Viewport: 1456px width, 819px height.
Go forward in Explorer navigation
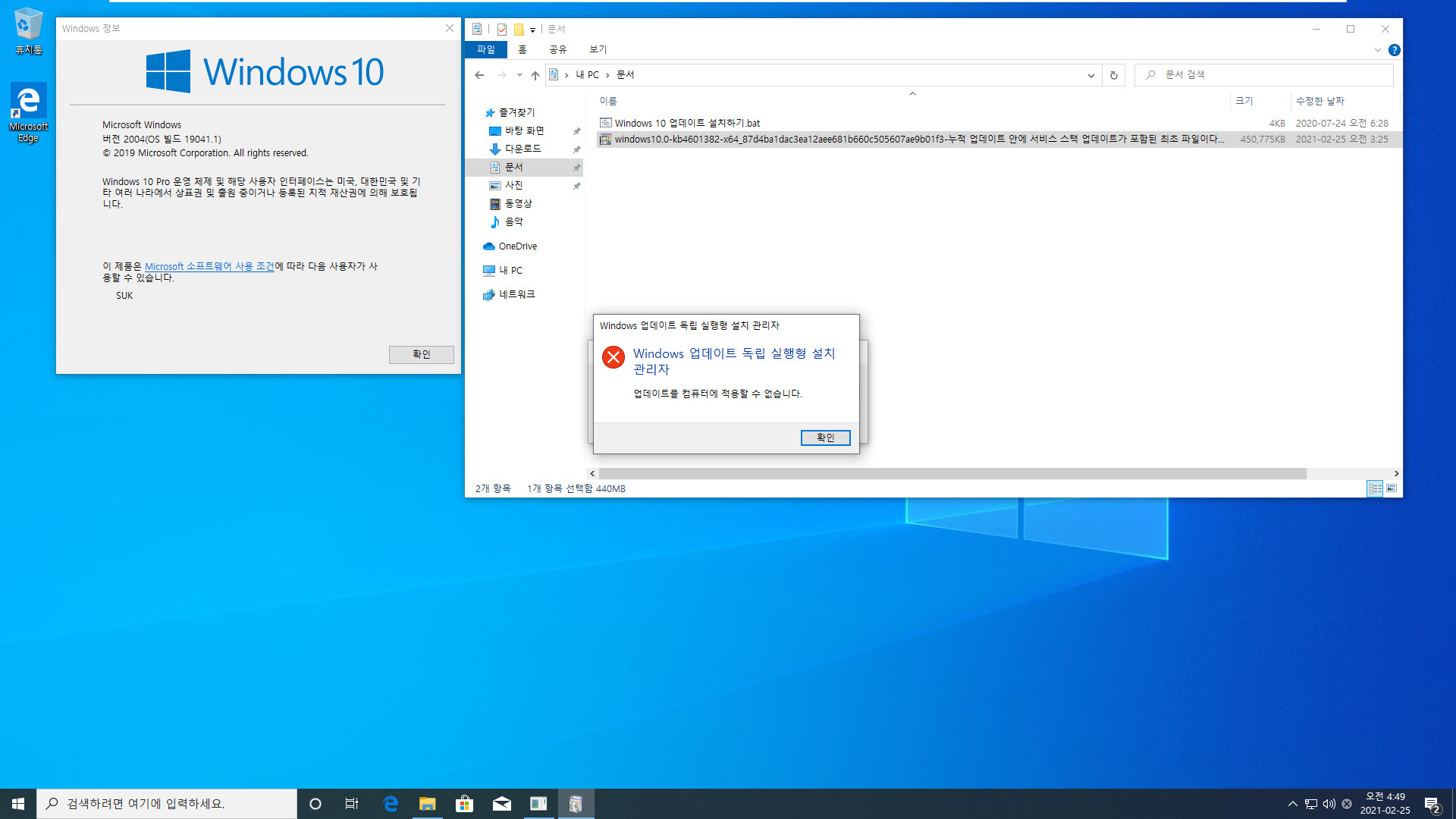pos(501,75)
